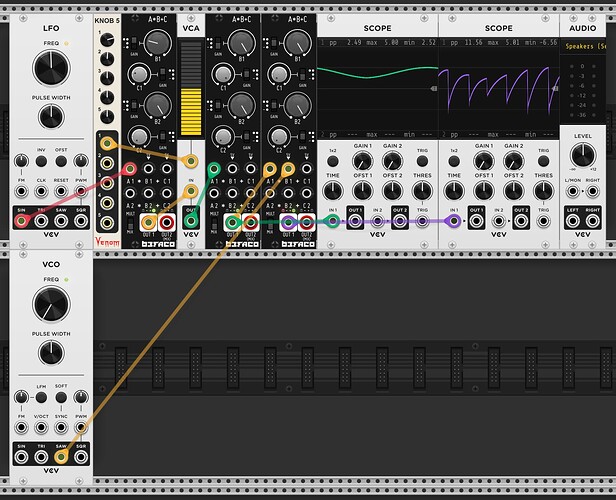Open the Speakers audio device selector
616x500 pixels.
click(x=588, y=46)
